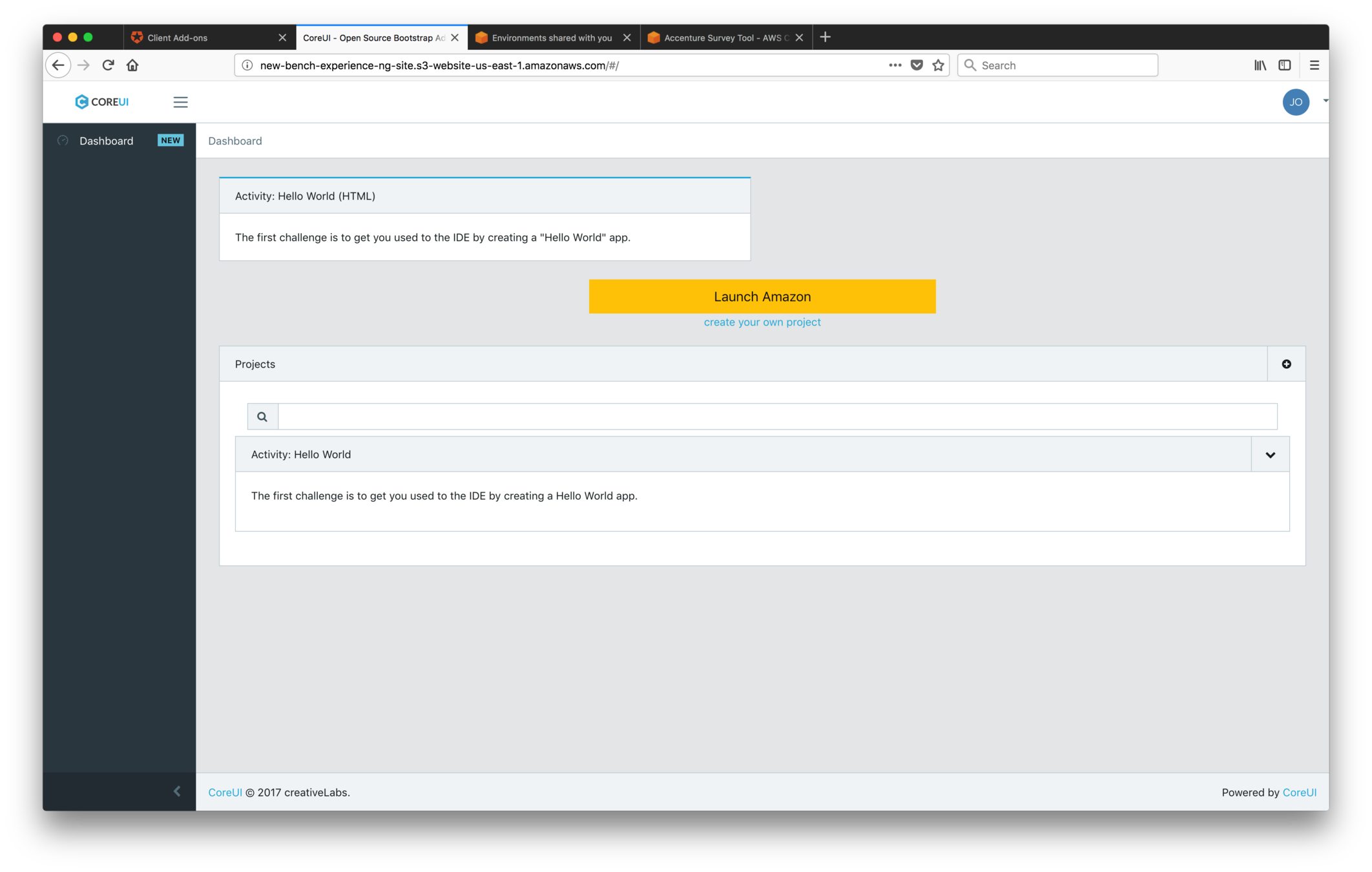Reload the page in the browser
The width and height of the screenshot is (1372, 872).
click(x=108, y=65)
